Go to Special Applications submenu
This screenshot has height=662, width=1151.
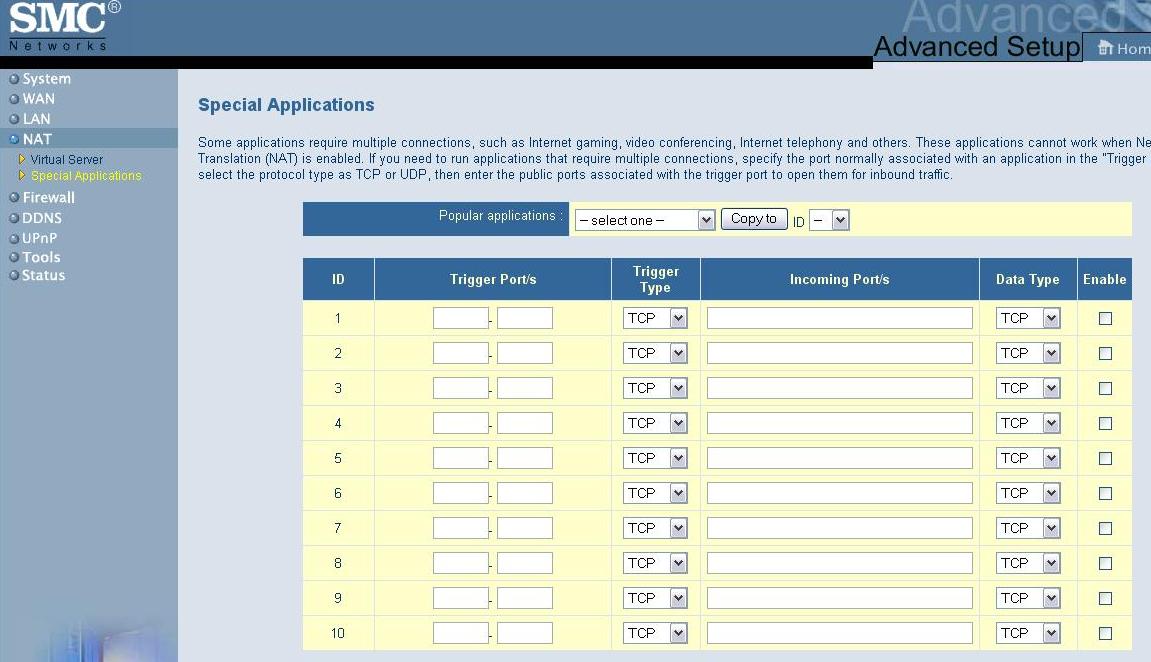tap(86, 175)
